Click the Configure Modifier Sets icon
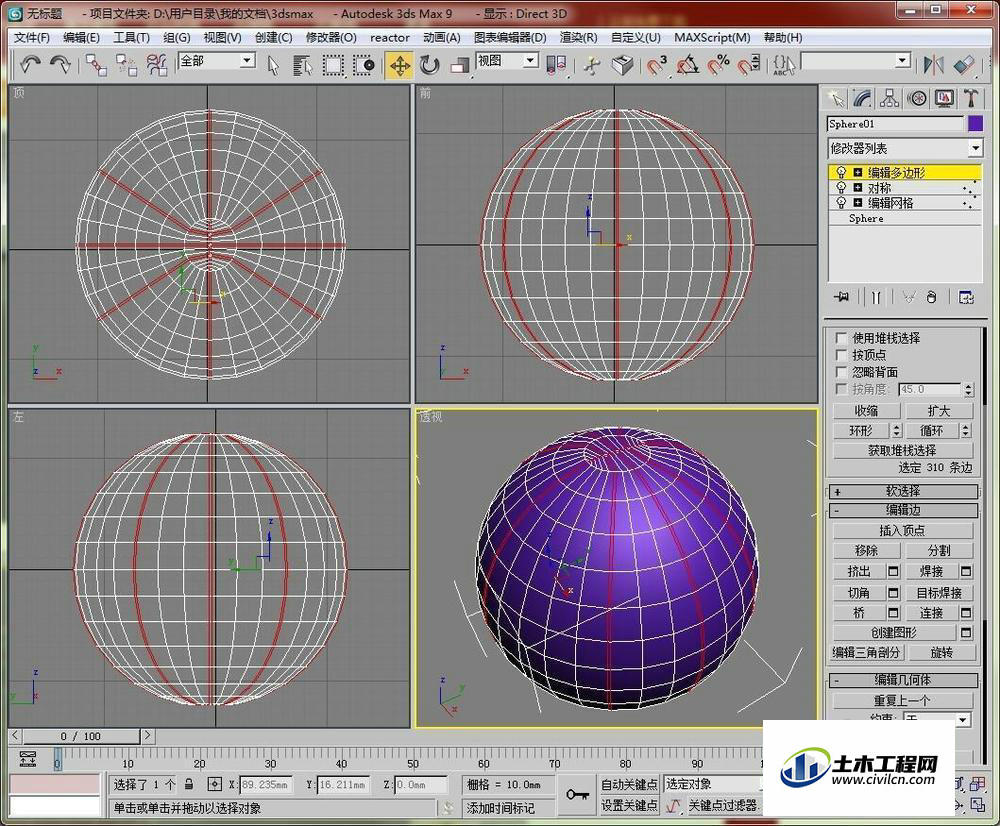Viewport: 1000px width, 826px height. click(x=966, y=297)
